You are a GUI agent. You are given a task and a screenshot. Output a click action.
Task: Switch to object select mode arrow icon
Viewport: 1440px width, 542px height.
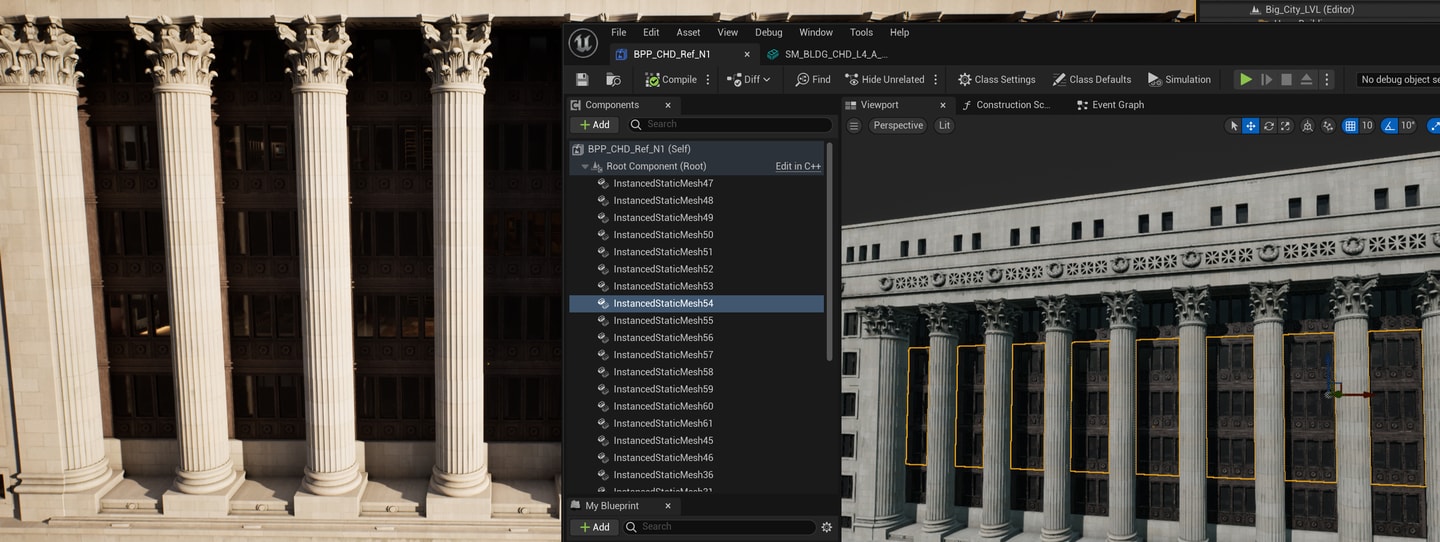(x=1234, y=126)
